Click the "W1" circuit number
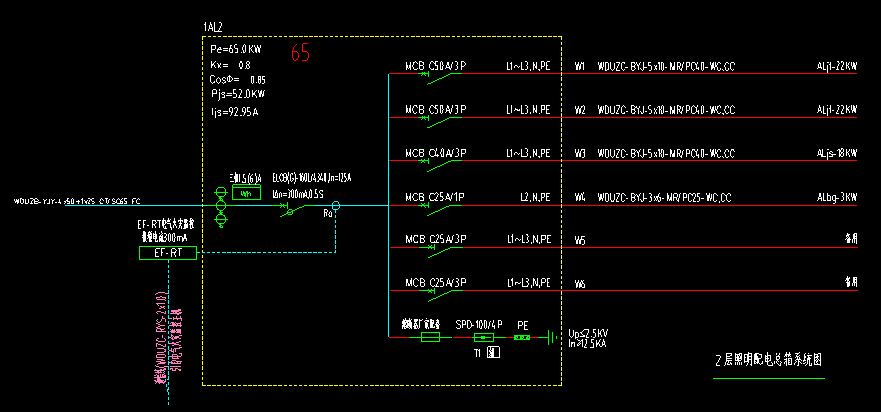This screenshot has width=881, height=412. 579,66
